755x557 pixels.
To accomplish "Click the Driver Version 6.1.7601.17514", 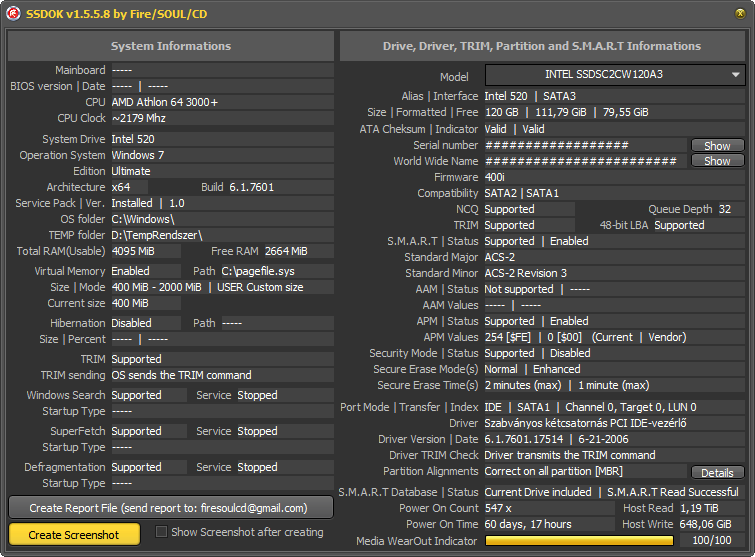I will coord(524,439).
